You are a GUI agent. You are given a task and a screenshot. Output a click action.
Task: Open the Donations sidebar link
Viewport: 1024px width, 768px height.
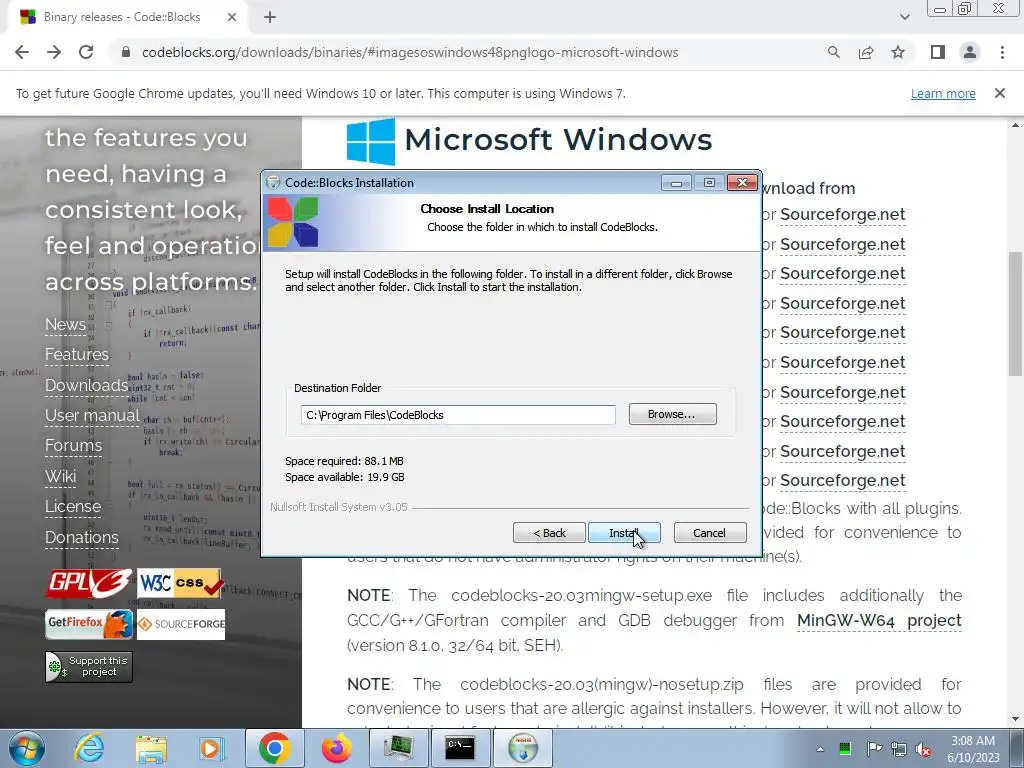[x=82, y=537]
